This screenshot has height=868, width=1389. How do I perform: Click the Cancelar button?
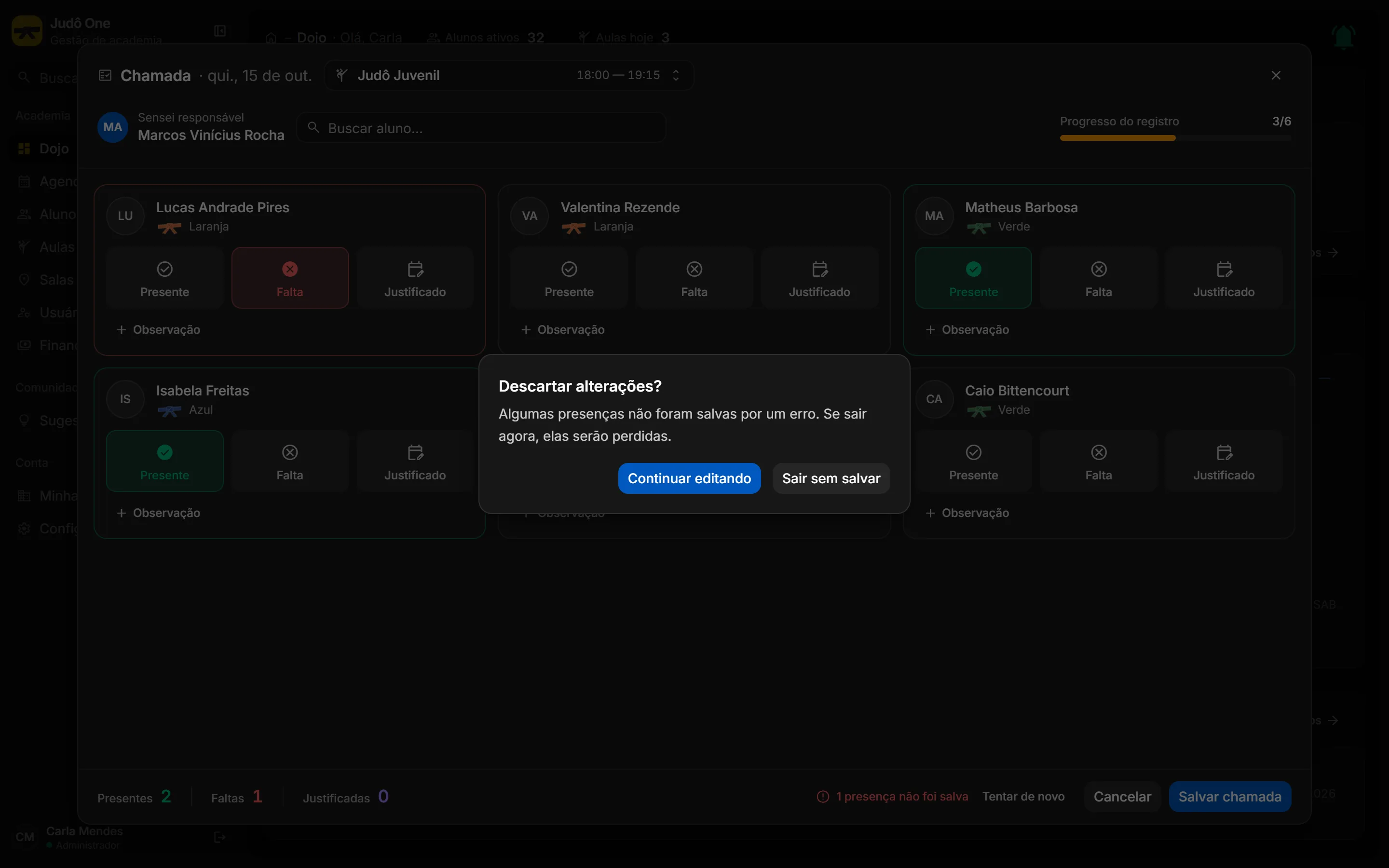coord(1122,796)
